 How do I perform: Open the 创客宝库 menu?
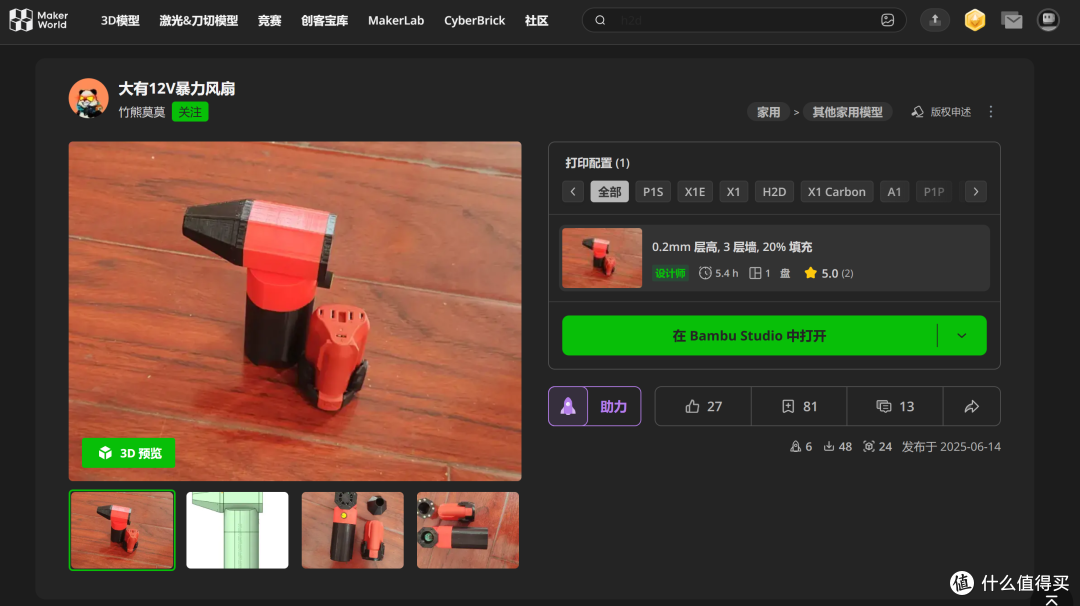[324, 21]
